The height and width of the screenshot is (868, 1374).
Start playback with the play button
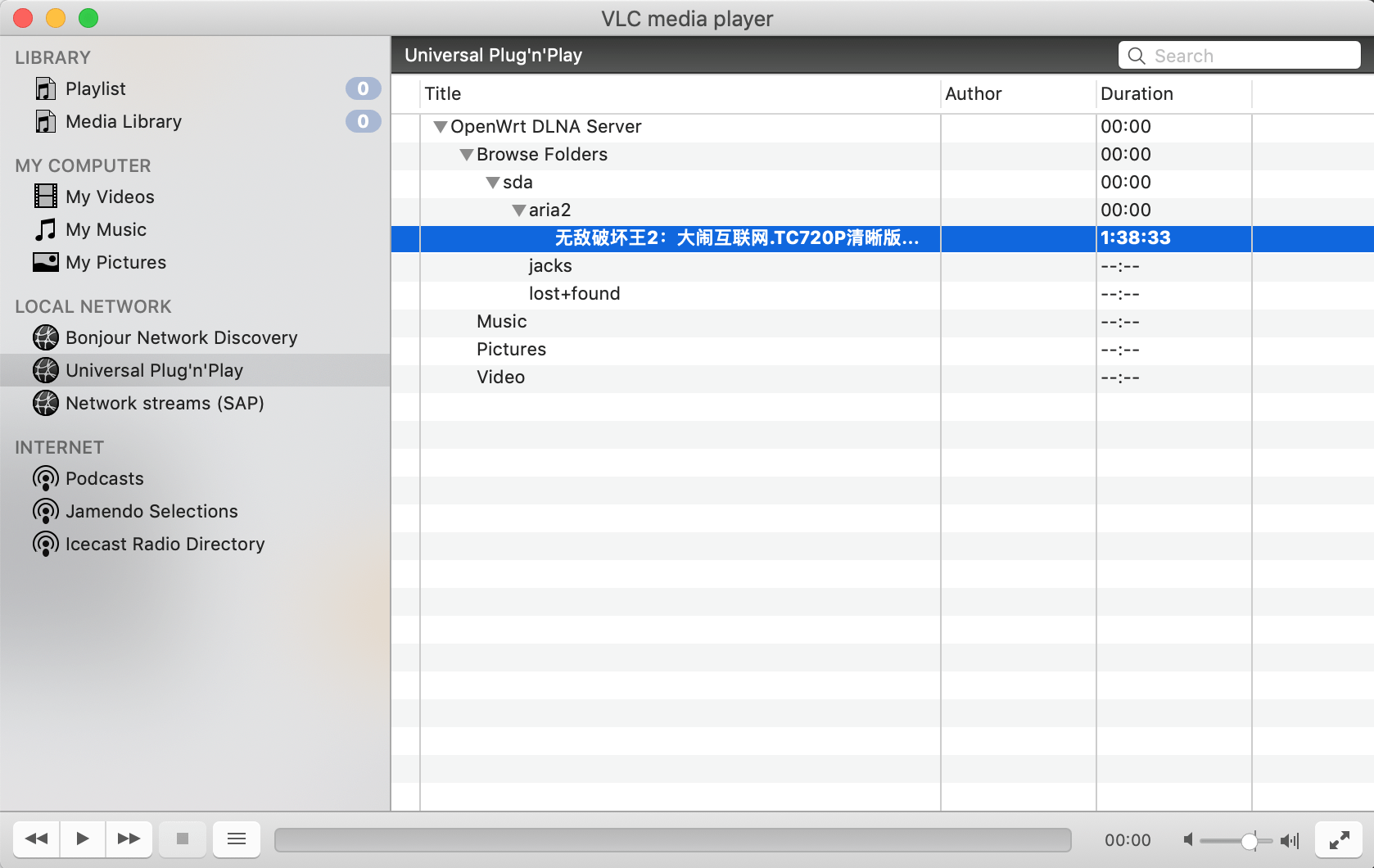tap(83, 839)
